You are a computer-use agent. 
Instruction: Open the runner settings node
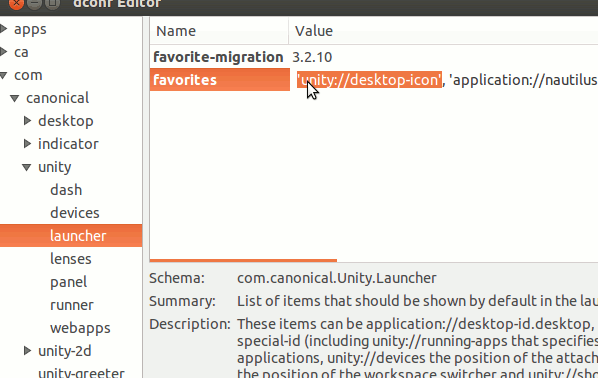[72, 305]
